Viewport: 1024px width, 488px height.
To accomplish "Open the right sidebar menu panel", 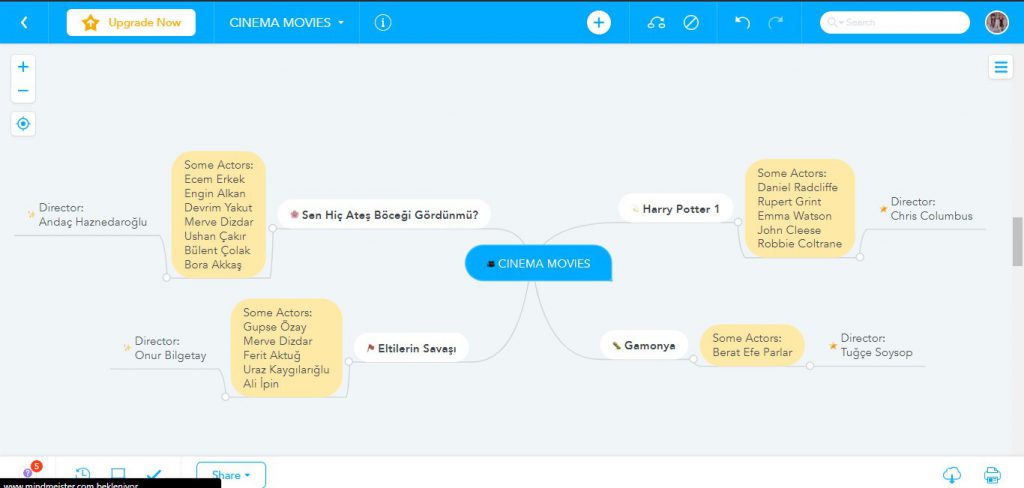I will [x=1000, y=67].
